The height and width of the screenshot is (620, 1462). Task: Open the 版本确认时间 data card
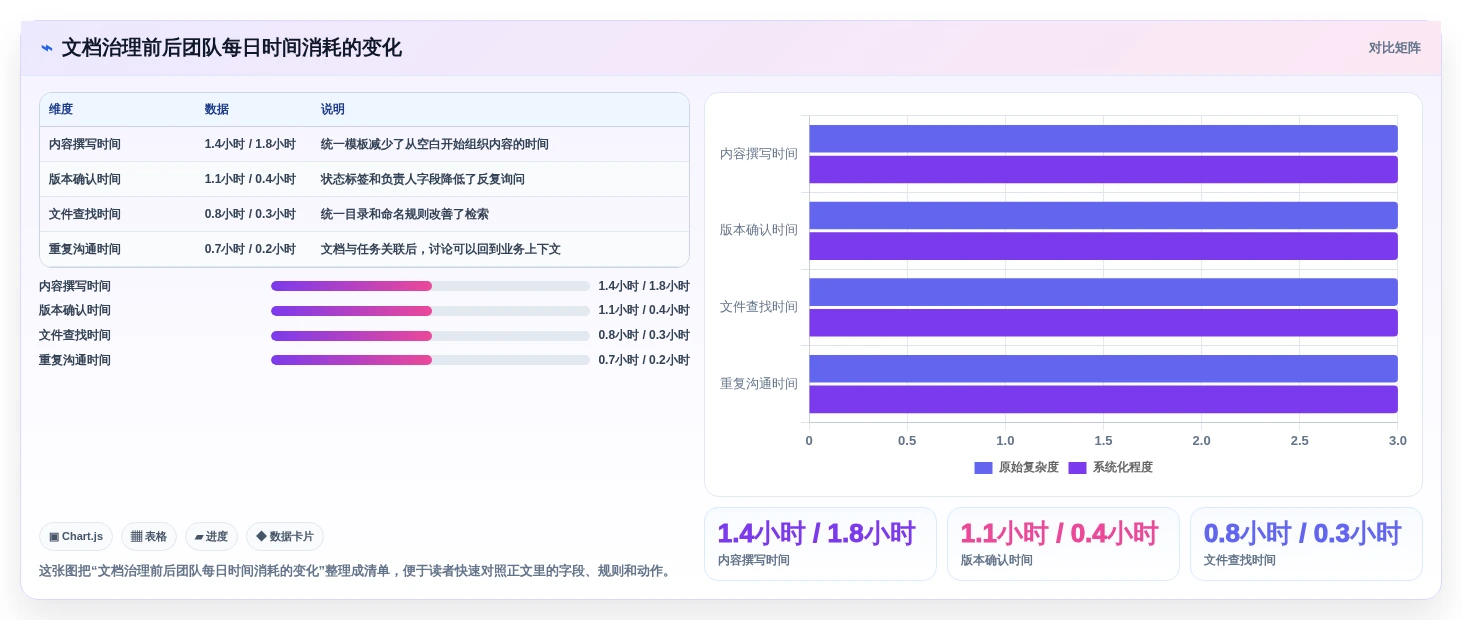[x=1063, y=544]
